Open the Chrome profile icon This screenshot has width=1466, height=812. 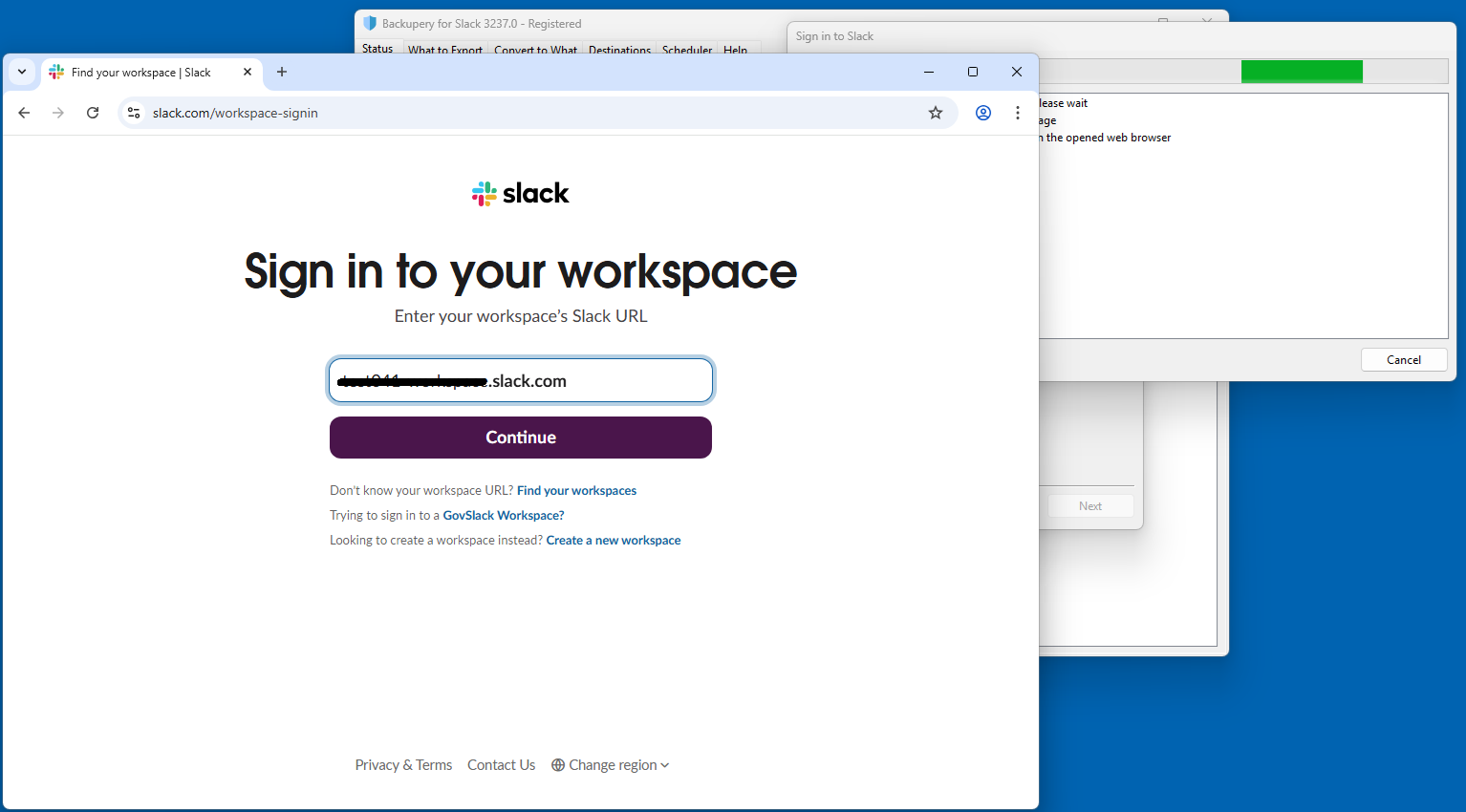983,113
